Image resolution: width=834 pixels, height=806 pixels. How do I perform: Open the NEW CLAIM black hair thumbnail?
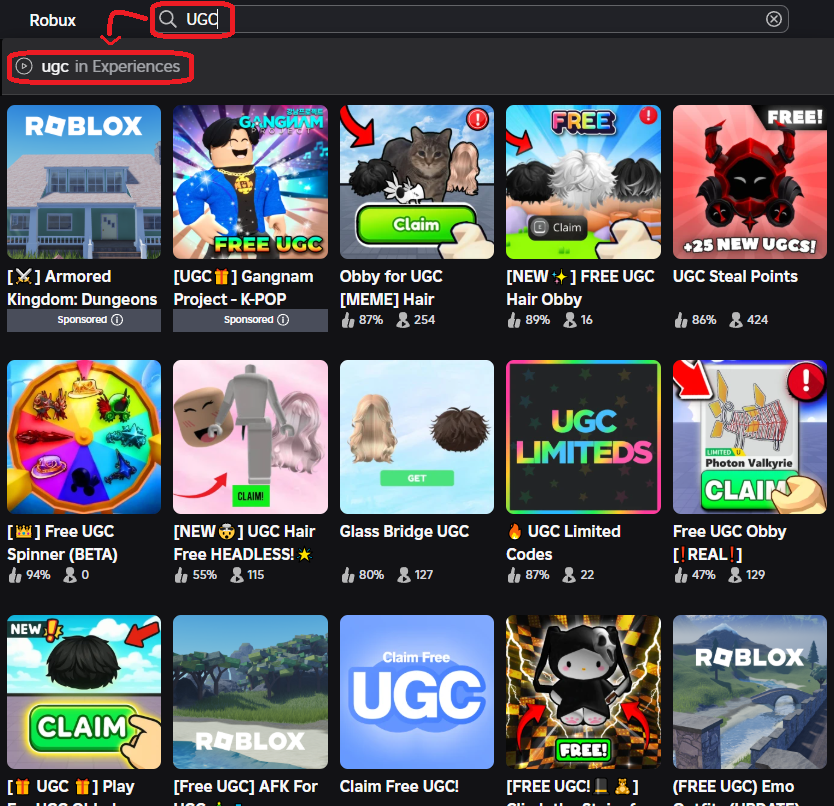[x=84, y=692]
